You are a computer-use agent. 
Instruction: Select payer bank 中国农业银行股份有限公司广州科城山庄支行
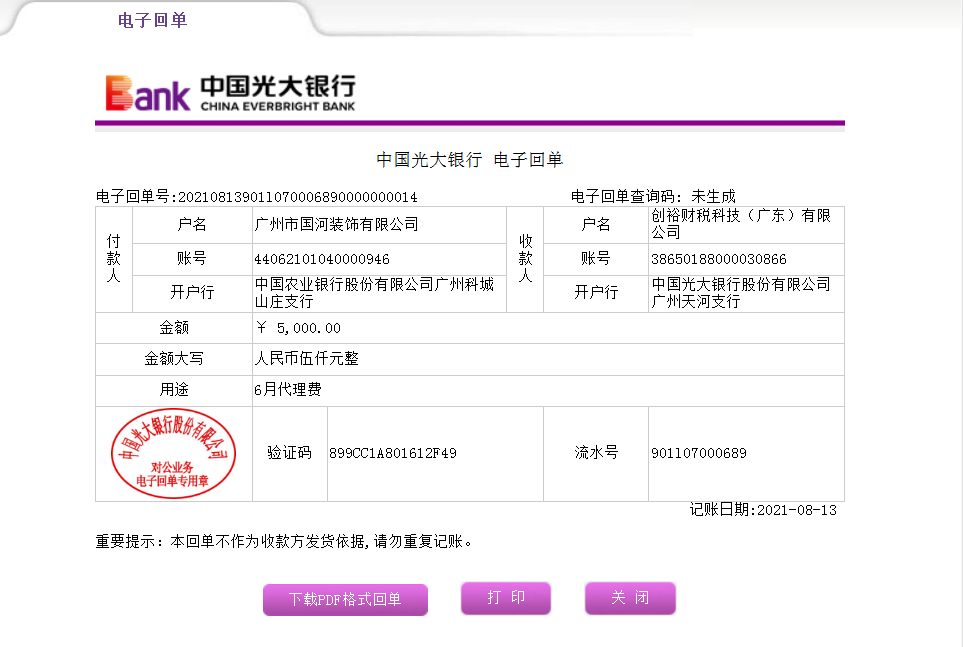374,293
